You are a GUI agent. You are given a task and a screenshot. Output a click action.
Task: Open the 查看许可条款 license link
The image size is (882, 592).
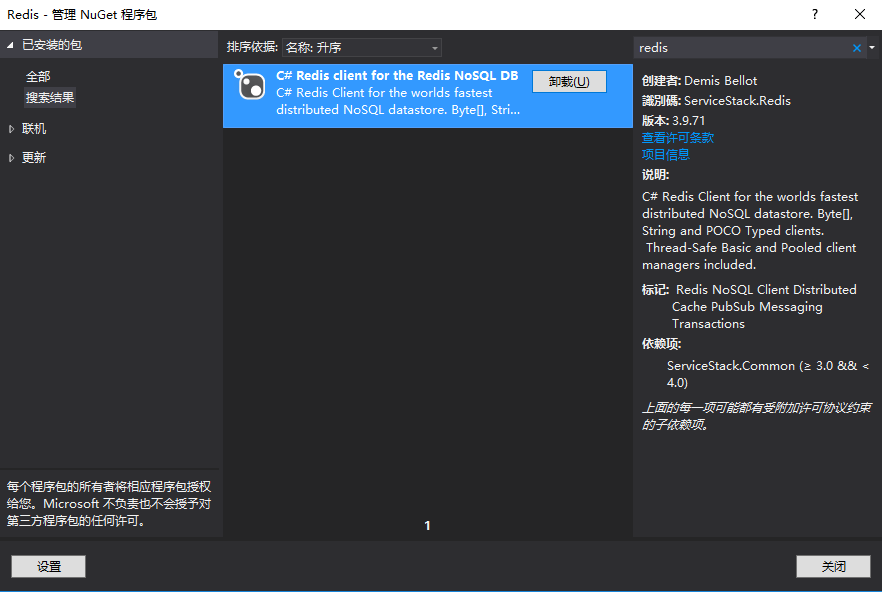pyautogui.click(x=678, y=138)
